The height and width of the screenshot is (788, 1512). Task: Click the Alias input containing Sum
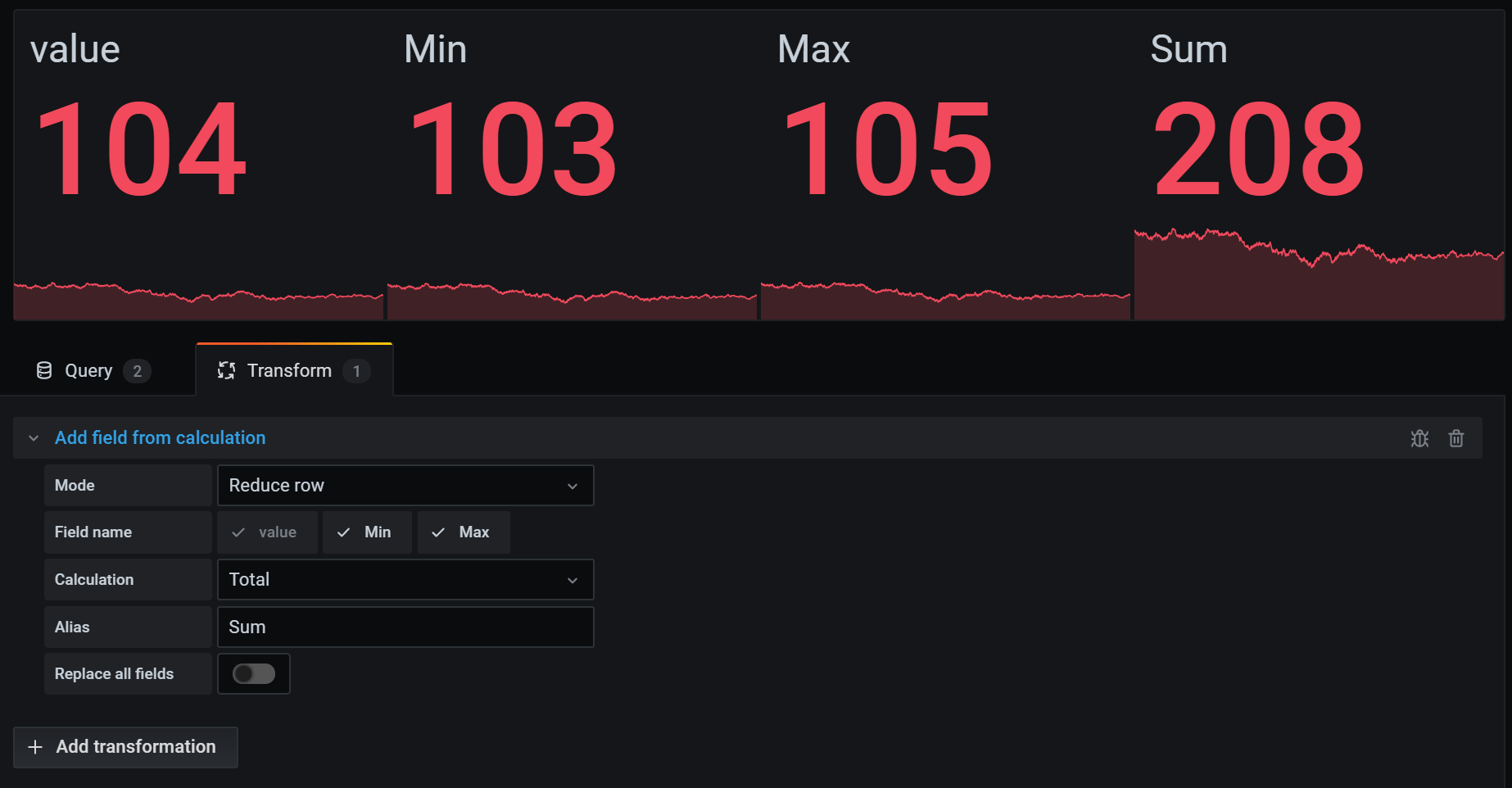coord(405,627)
